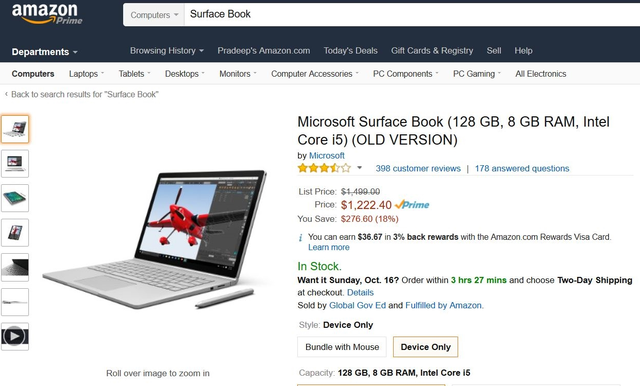Viewport: 640px width, 386px height.
Task: Click the Global Gov Ed seller link
Action: pos(357,305)
